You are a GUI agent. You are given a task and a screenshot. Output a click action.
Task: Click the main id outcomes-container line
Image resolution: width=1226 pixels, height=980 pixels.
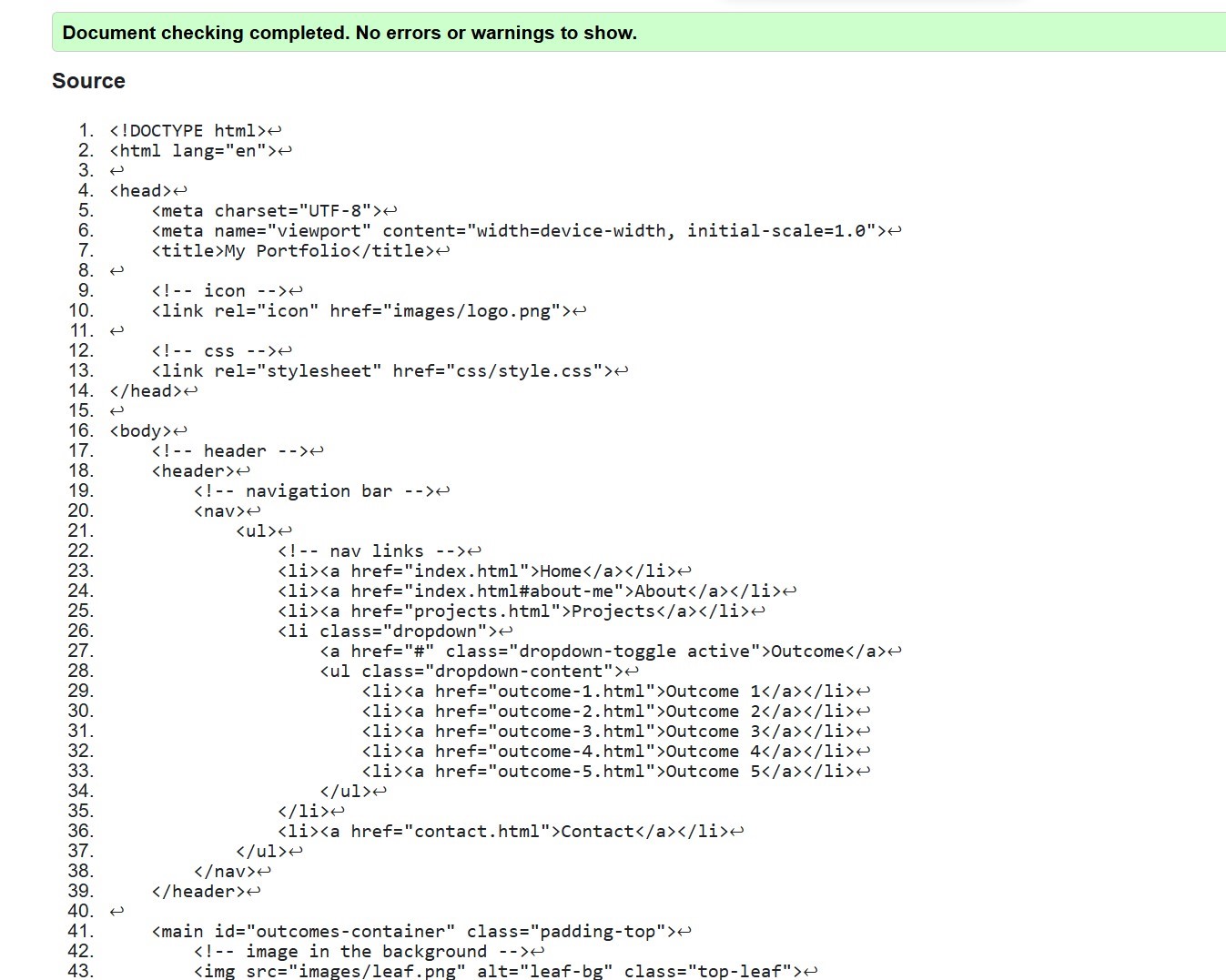tap(414, 932)
